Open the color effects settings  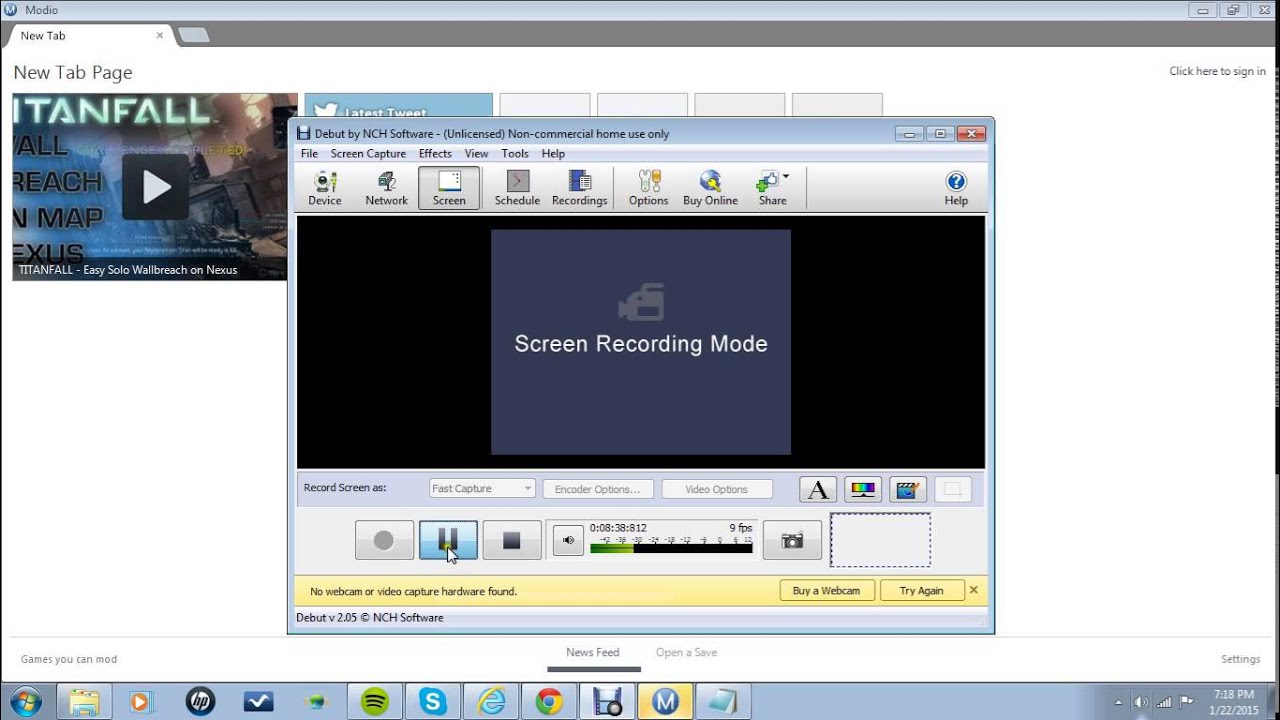click(x=863, y=489)
